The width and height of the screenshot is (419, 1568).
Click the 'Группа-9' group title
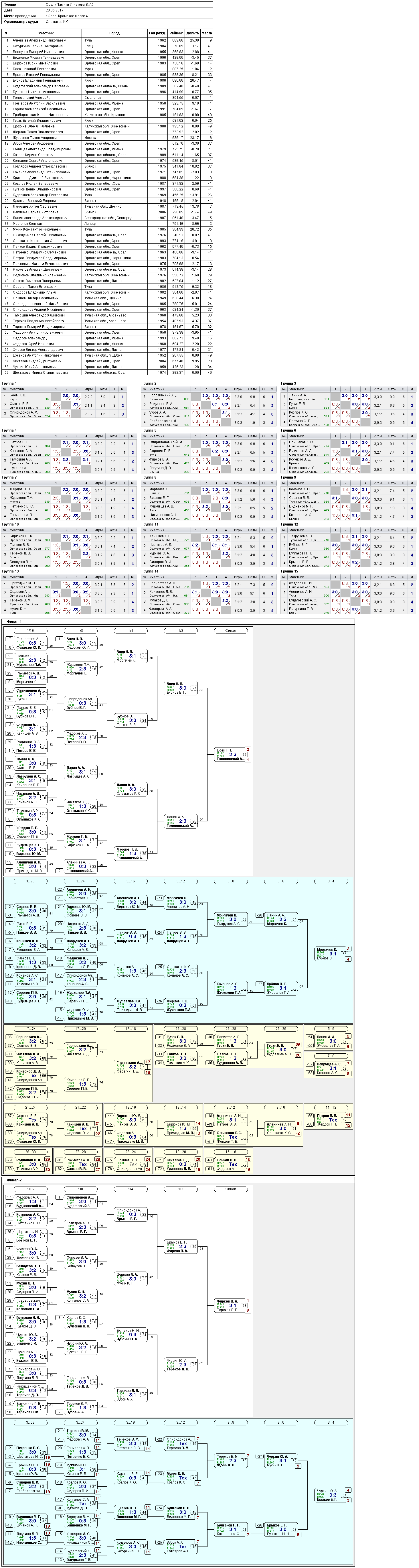[289, 477]
